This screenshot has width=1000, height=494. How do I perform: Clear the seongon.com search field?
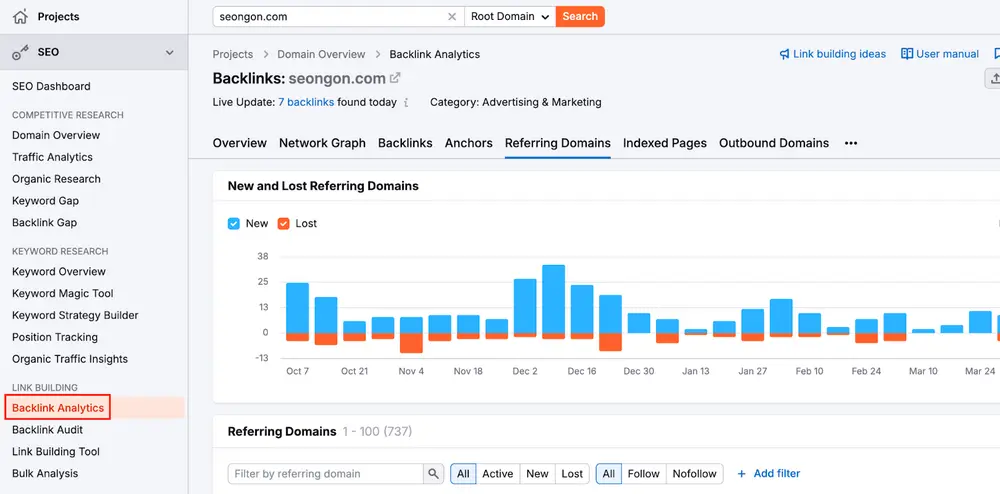tap(452, 17)
